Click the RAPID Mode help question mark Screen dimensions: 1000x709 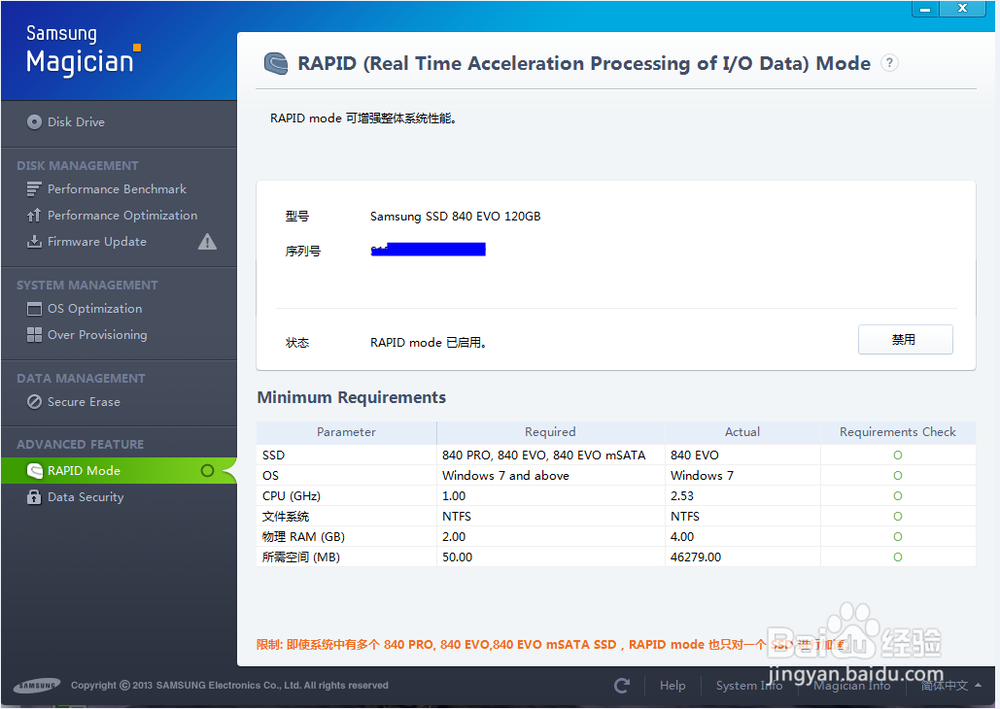(890, 63)
